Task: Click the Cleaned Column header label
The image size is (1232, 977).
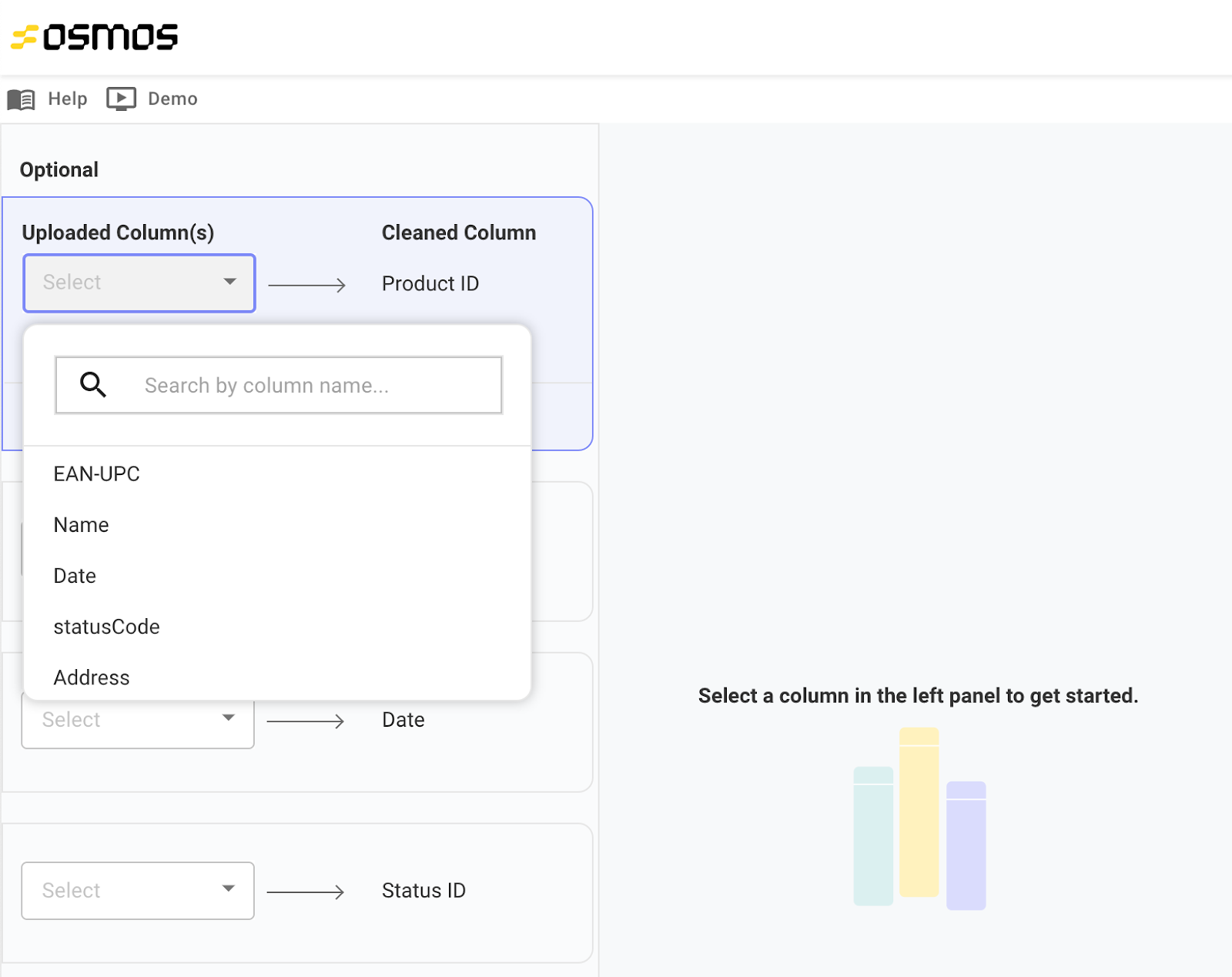Action: pyautogui.click(x=459, y=233)
